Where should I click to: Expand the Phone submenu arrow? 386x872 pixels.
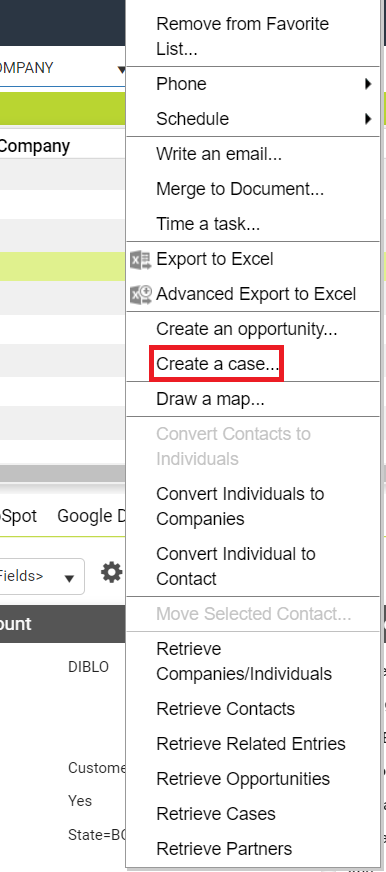368,84
